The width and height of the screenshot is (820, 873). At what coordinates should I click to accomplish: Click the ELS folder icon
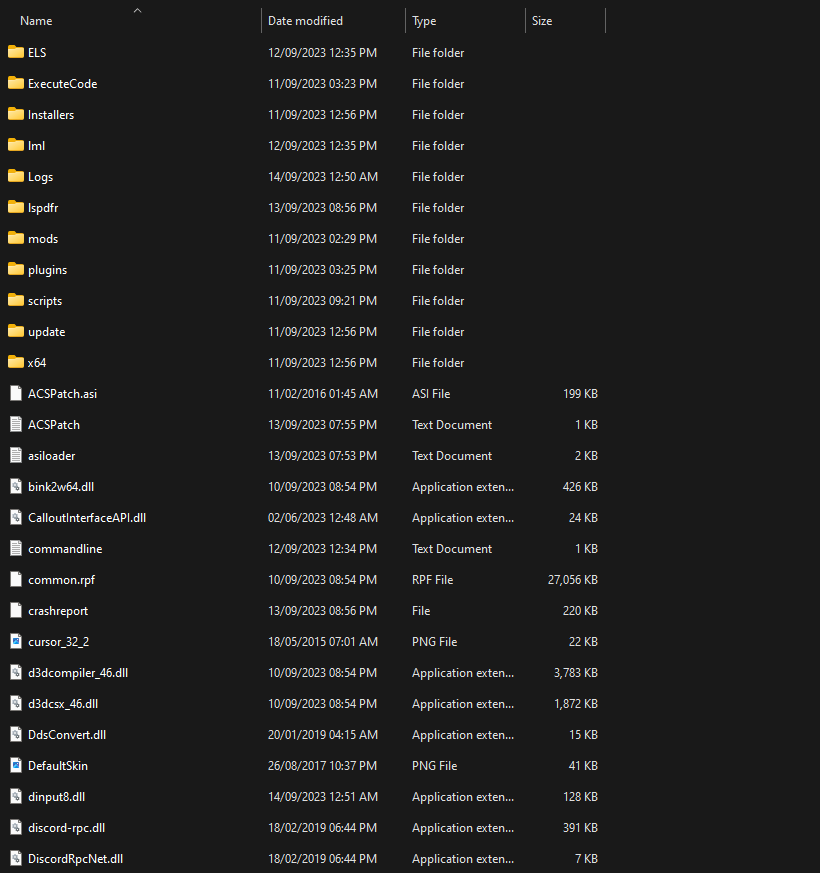(x=16, y=52)
